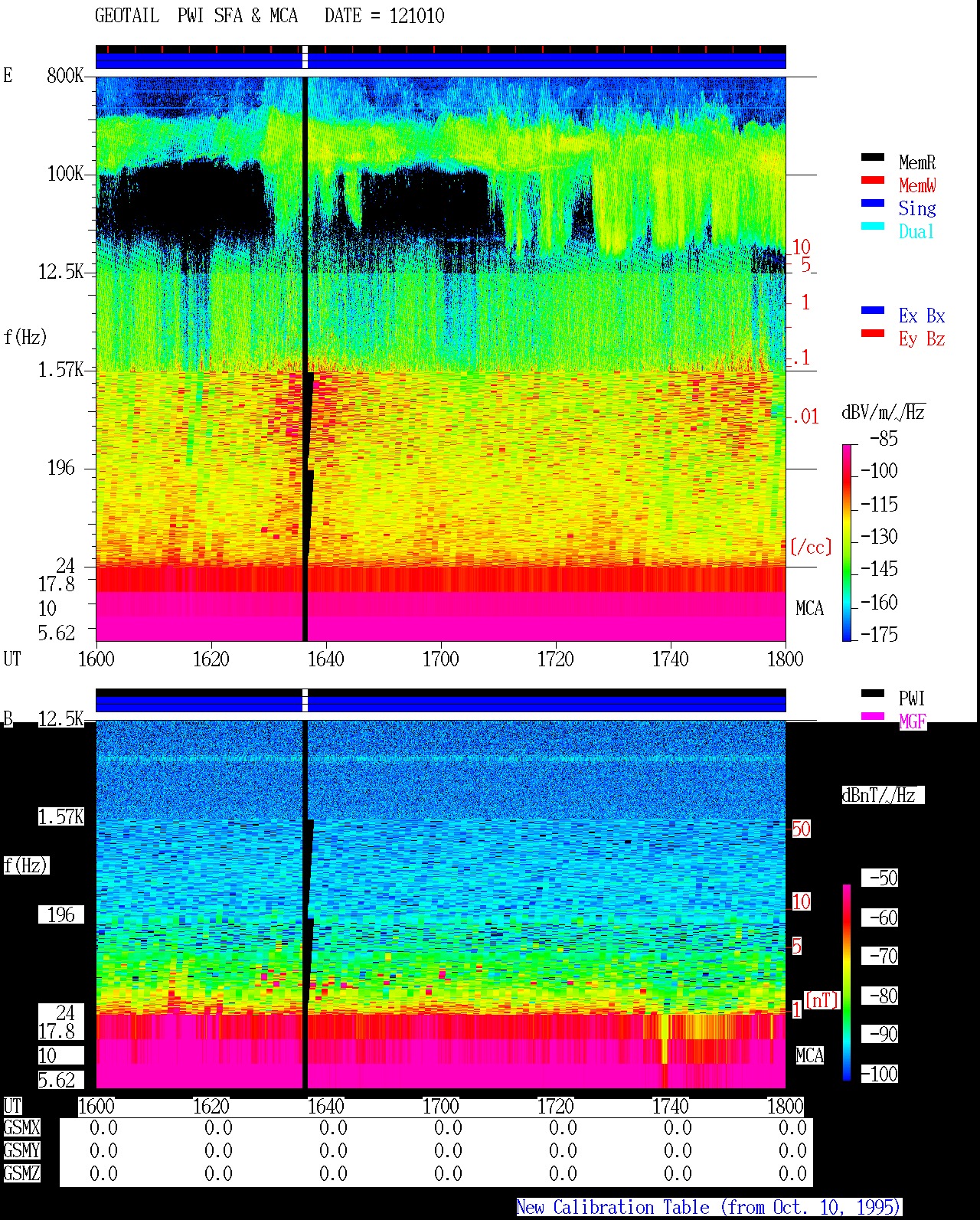980x1220 pixels.
Task: Click the dBnT/√Hz color scale bar
Action: point(847,983)
